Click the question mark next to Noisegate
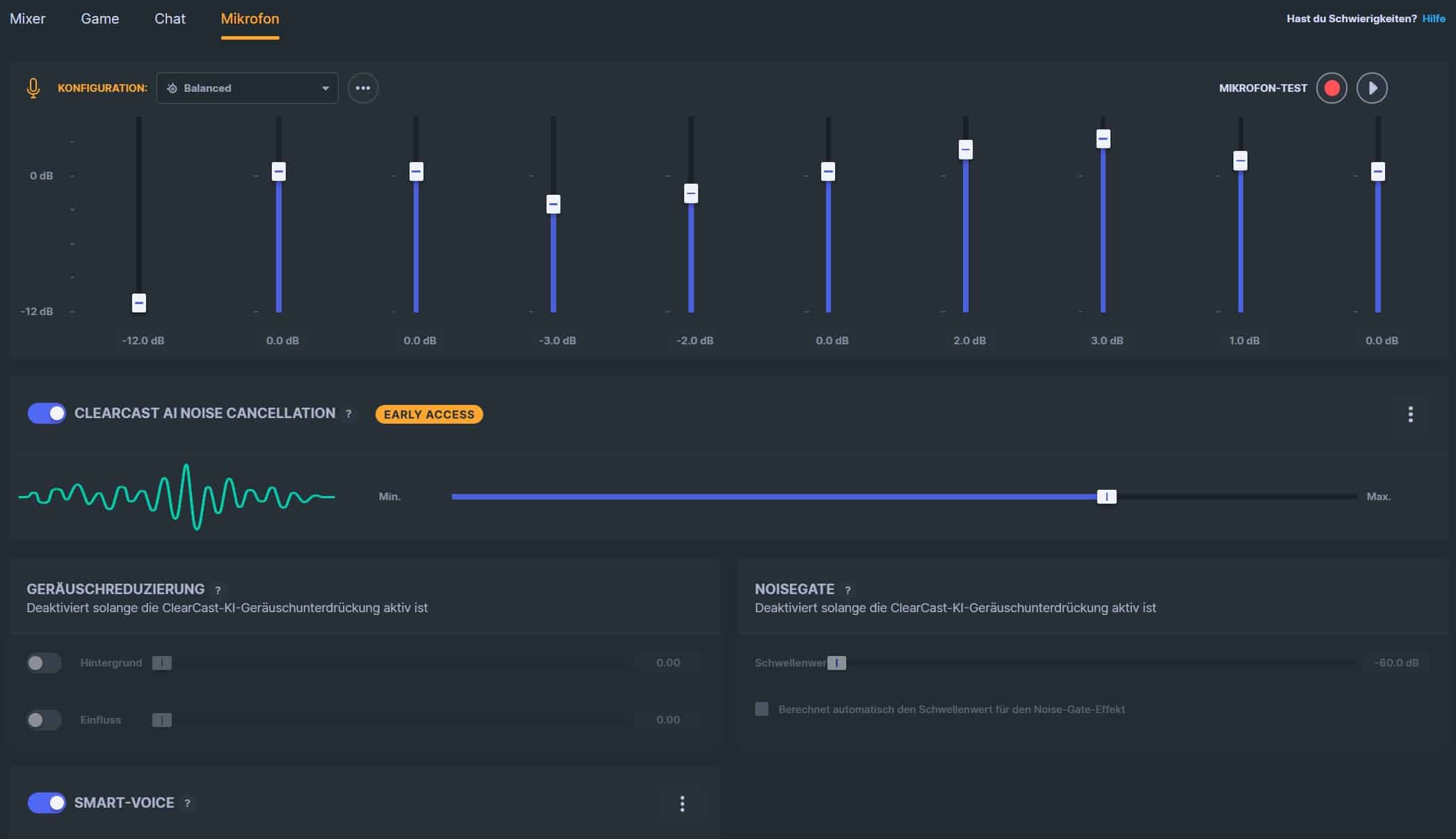This screenshot has width=1456, height=839. [x=847, y=590]
